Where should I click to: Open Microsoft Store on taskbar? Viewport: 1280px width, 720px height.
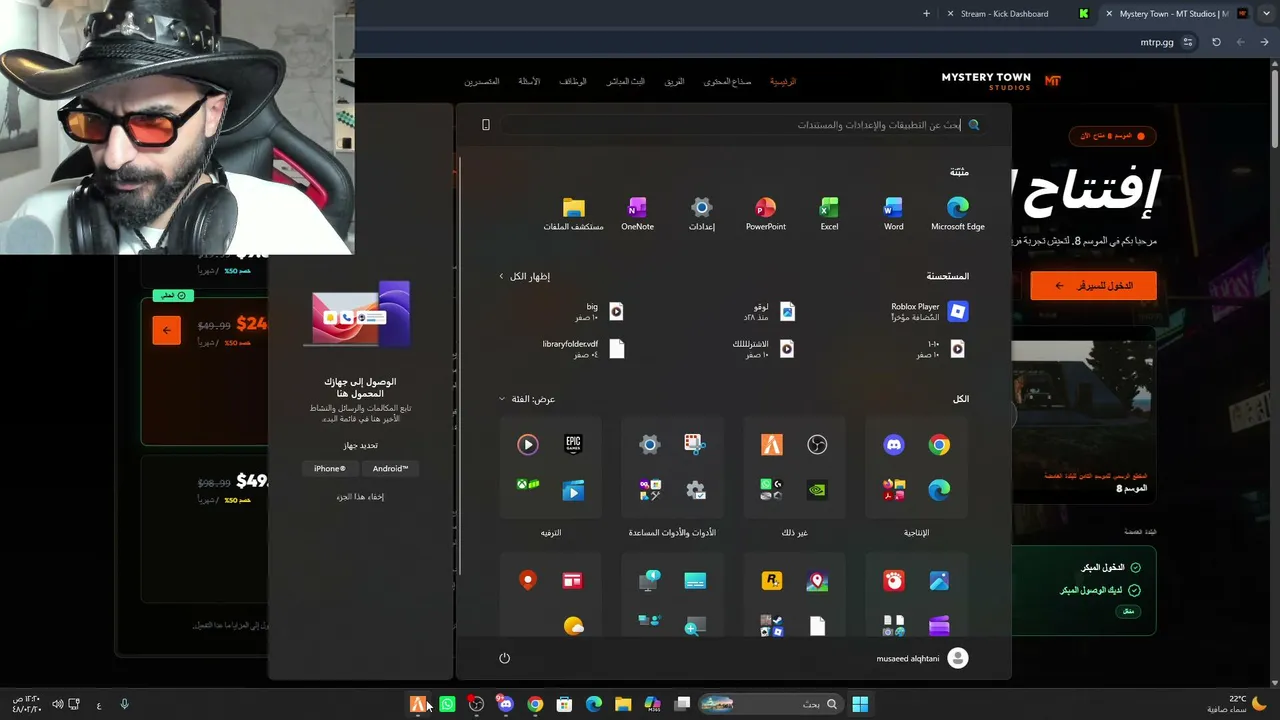tap(564, 704)
